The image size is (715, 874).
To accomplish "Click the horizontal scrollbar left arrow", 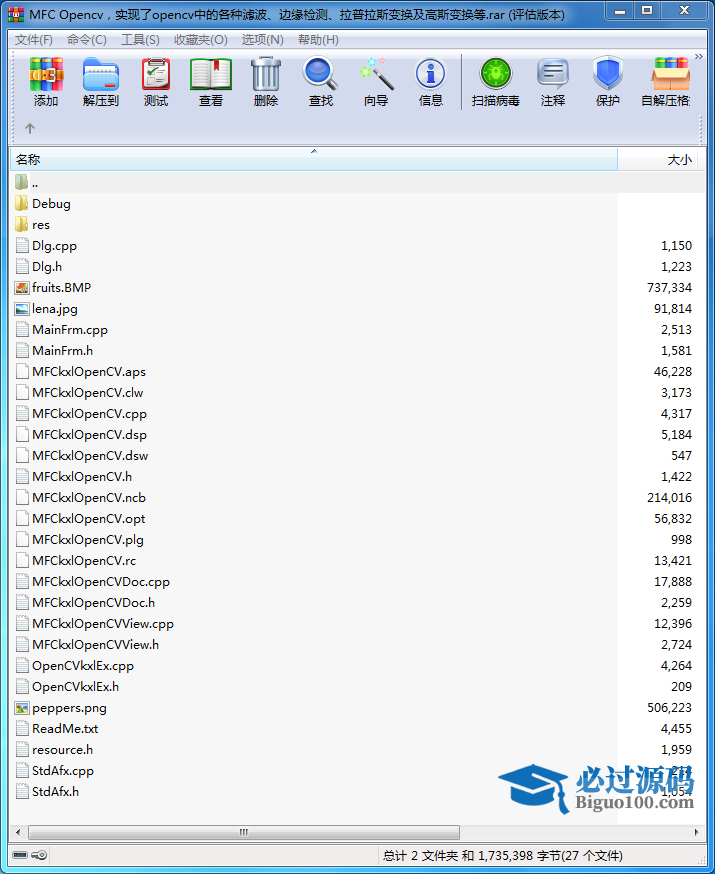I will coord(18,832).
